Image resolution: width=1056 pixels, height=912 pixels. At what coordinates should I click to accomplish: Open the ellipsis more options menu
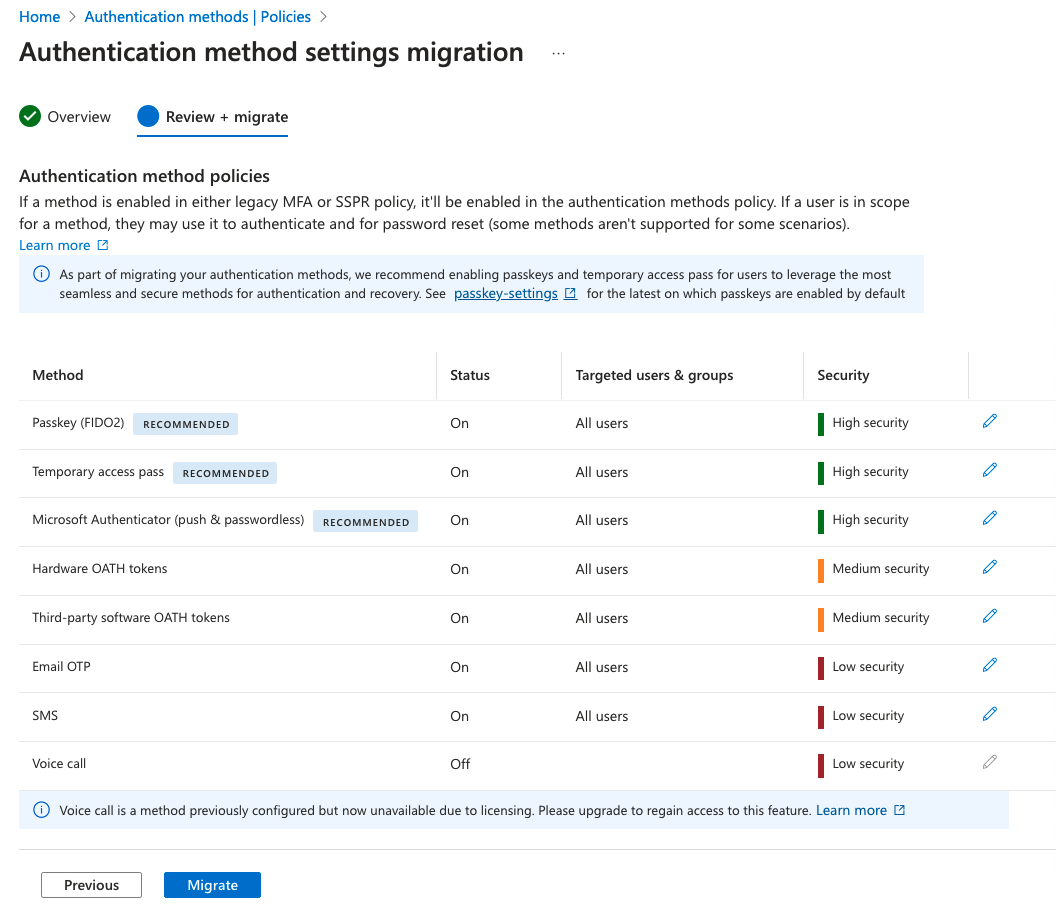point(558,54)
